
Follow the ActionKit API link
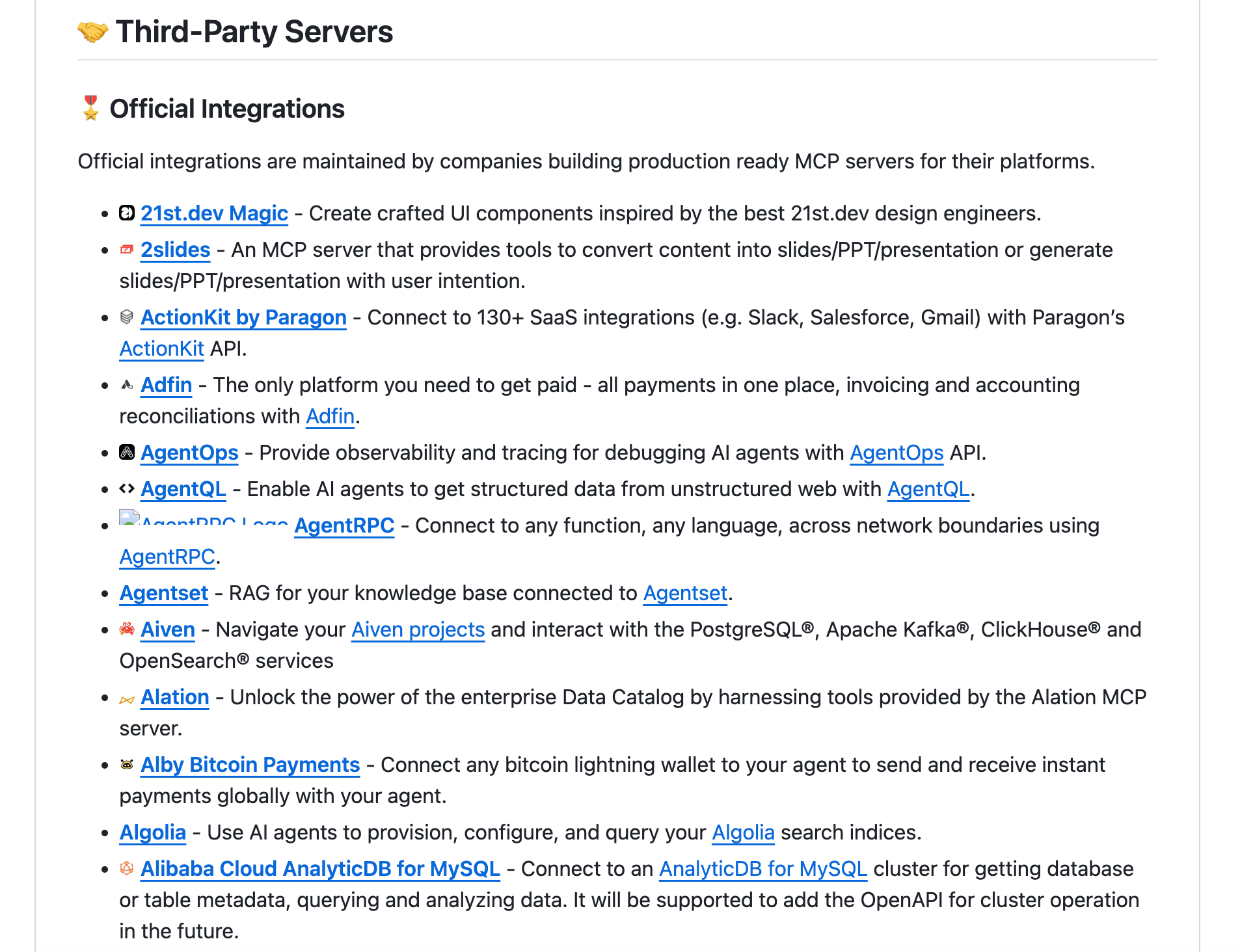click(x=161, y=349)
